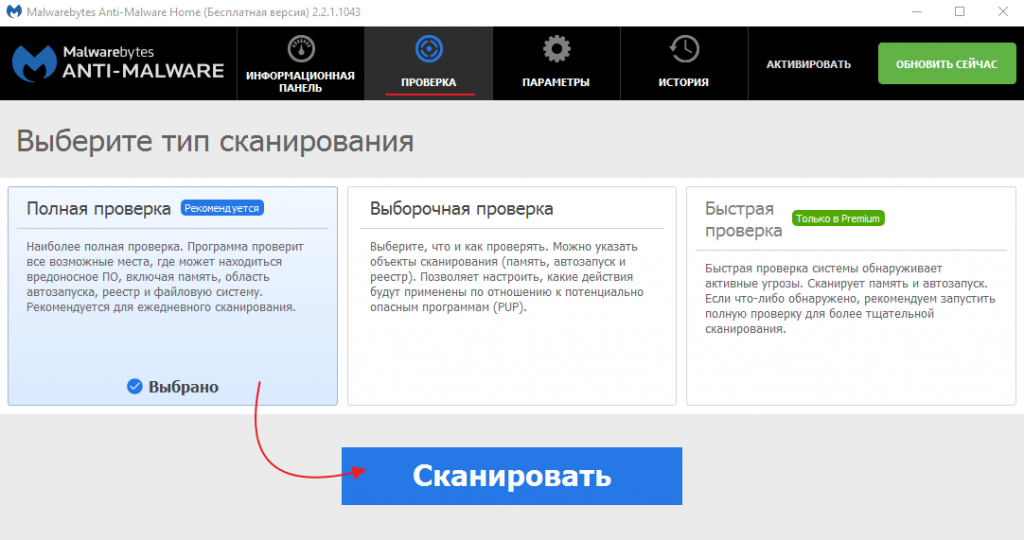Click the Активировать link
Viewport: 1024px width, 540px height.
[808, 64]
